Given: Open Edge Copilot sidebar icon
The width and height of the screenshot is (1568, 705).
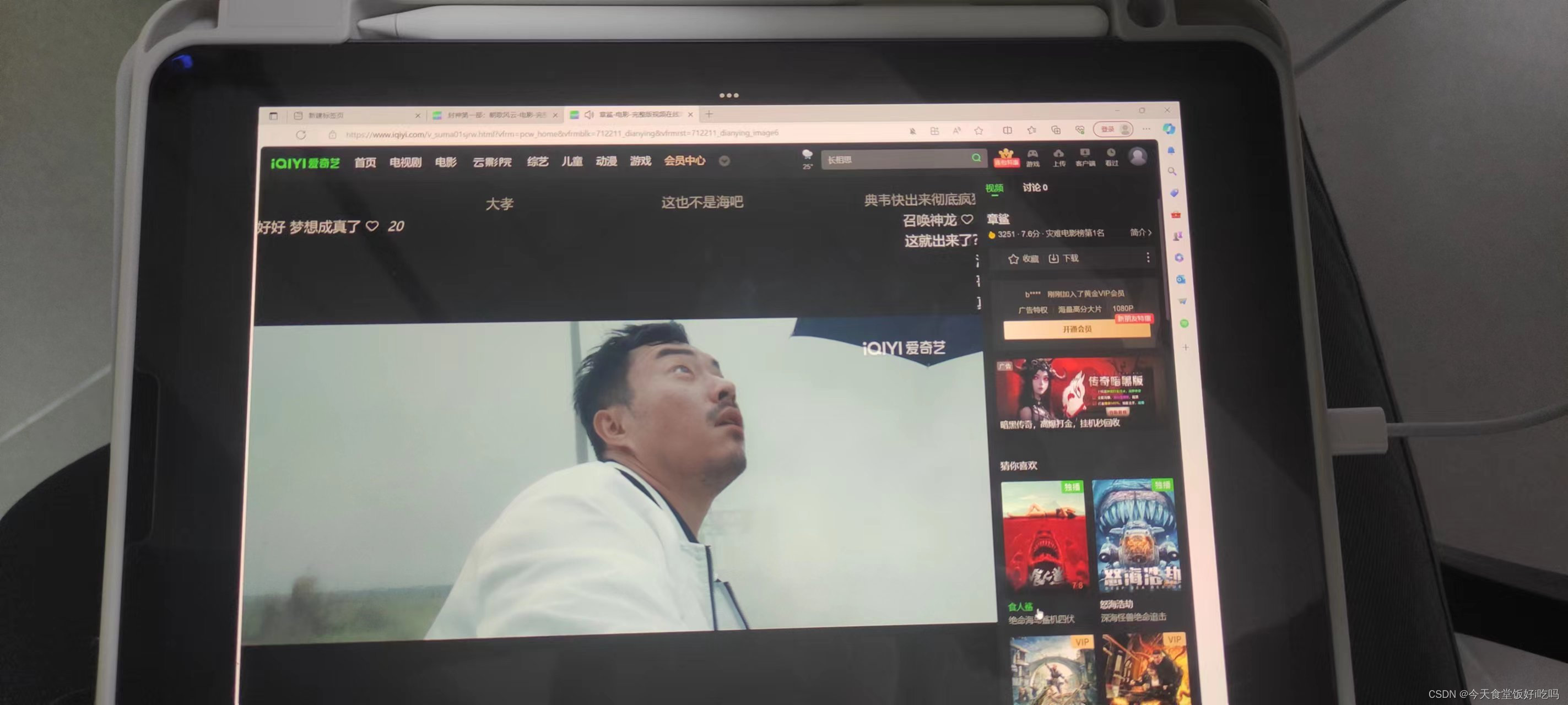Looking at the screenshot, I should [1168, 129].
